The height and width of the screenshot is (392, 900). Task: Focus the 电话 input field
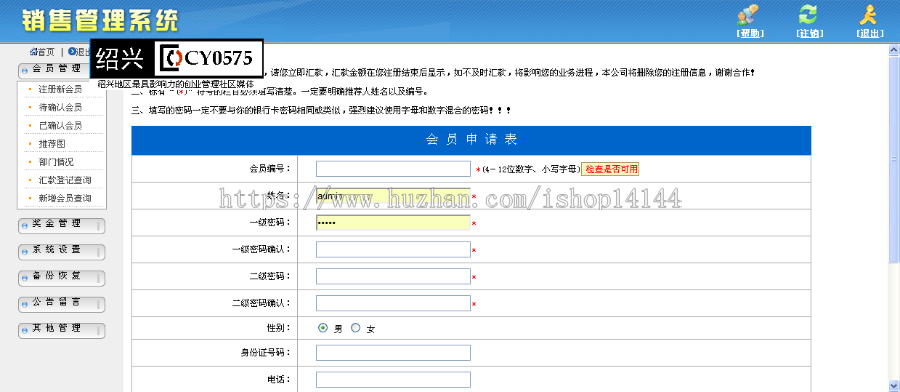(x=393, y=380)
